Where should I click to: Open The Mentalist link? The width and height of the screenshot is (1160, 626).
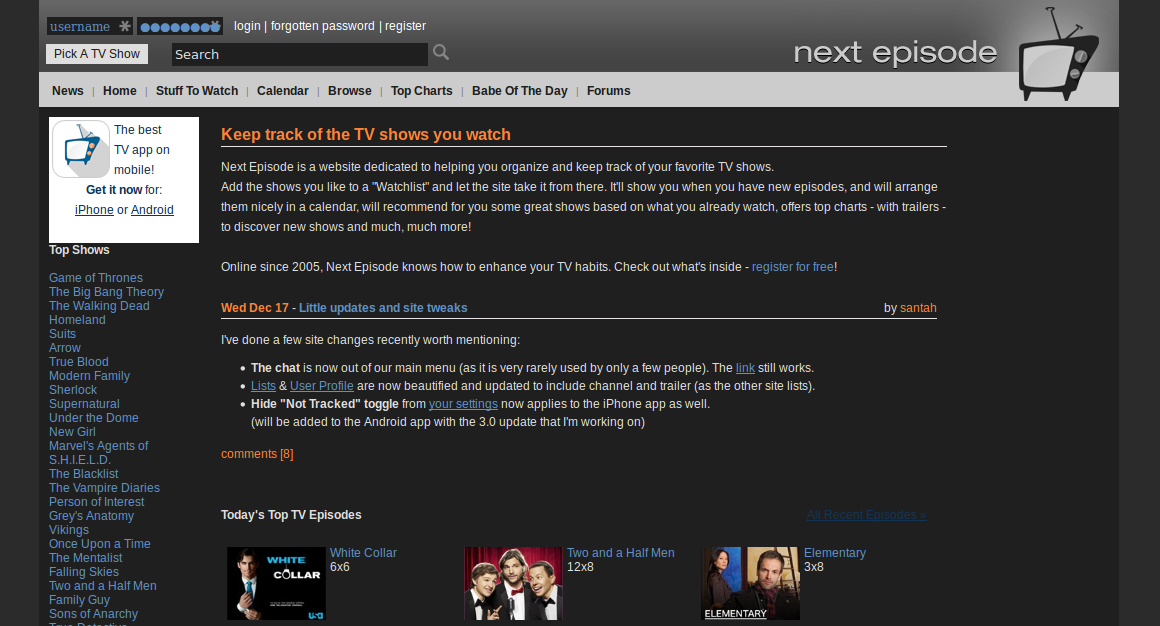(86, 559)
